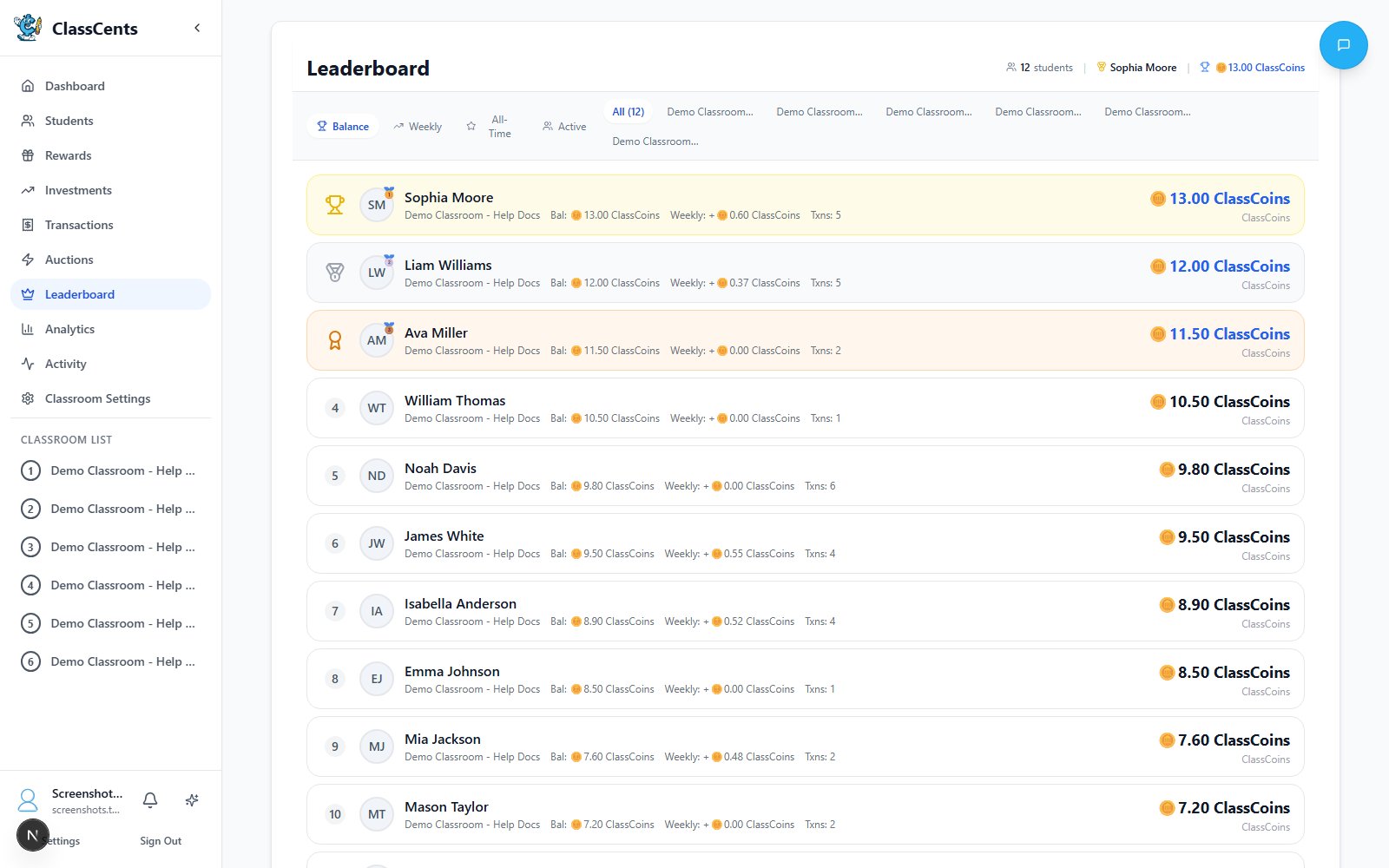1389x868 pixels.
Task: Open Mason Taylor leaderboard entry
Action: [x=805, y=814]
